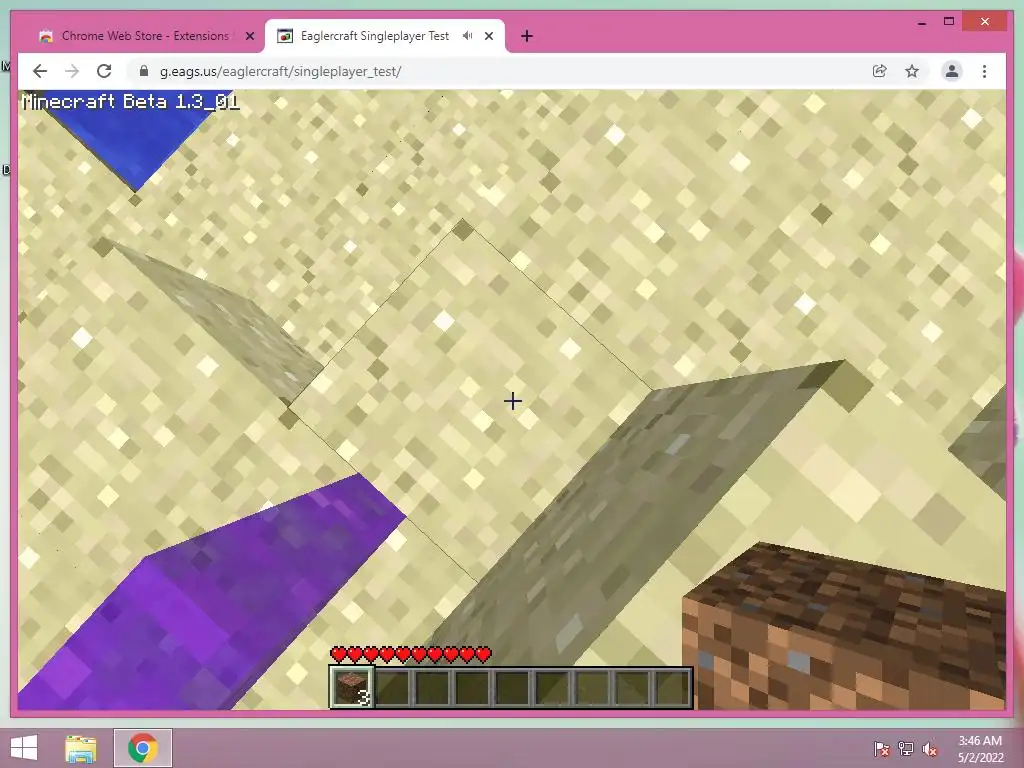Viewport: 1024px width, 768px height.
Task: Open the Chrome three-dot menu
Action: pos(984,71)
